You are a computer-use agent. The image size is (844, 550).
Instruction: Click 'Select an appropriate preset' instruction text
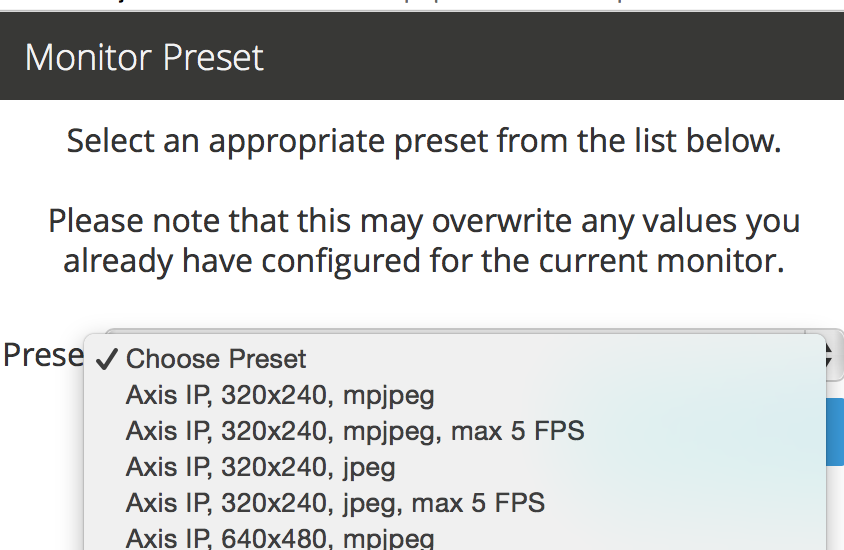424,141
